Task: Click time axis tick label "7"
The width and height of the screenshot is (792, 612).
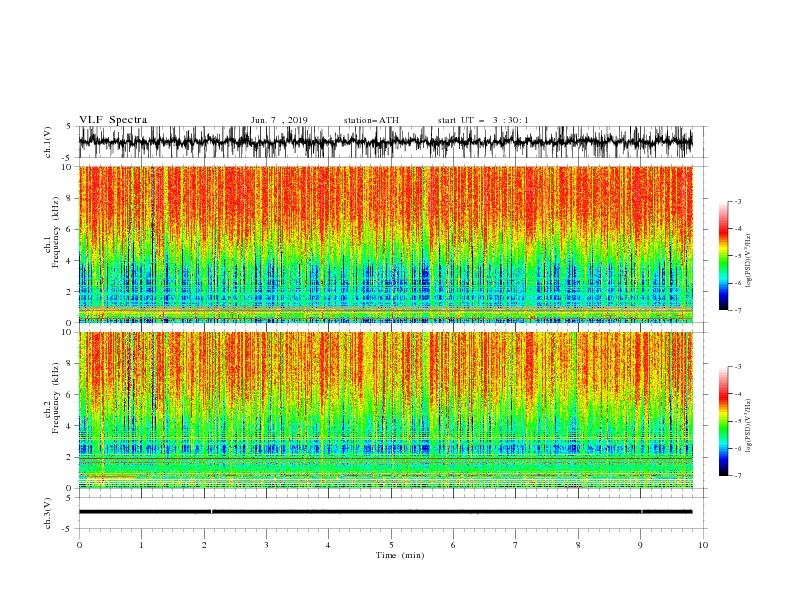Action: [516, 545]
